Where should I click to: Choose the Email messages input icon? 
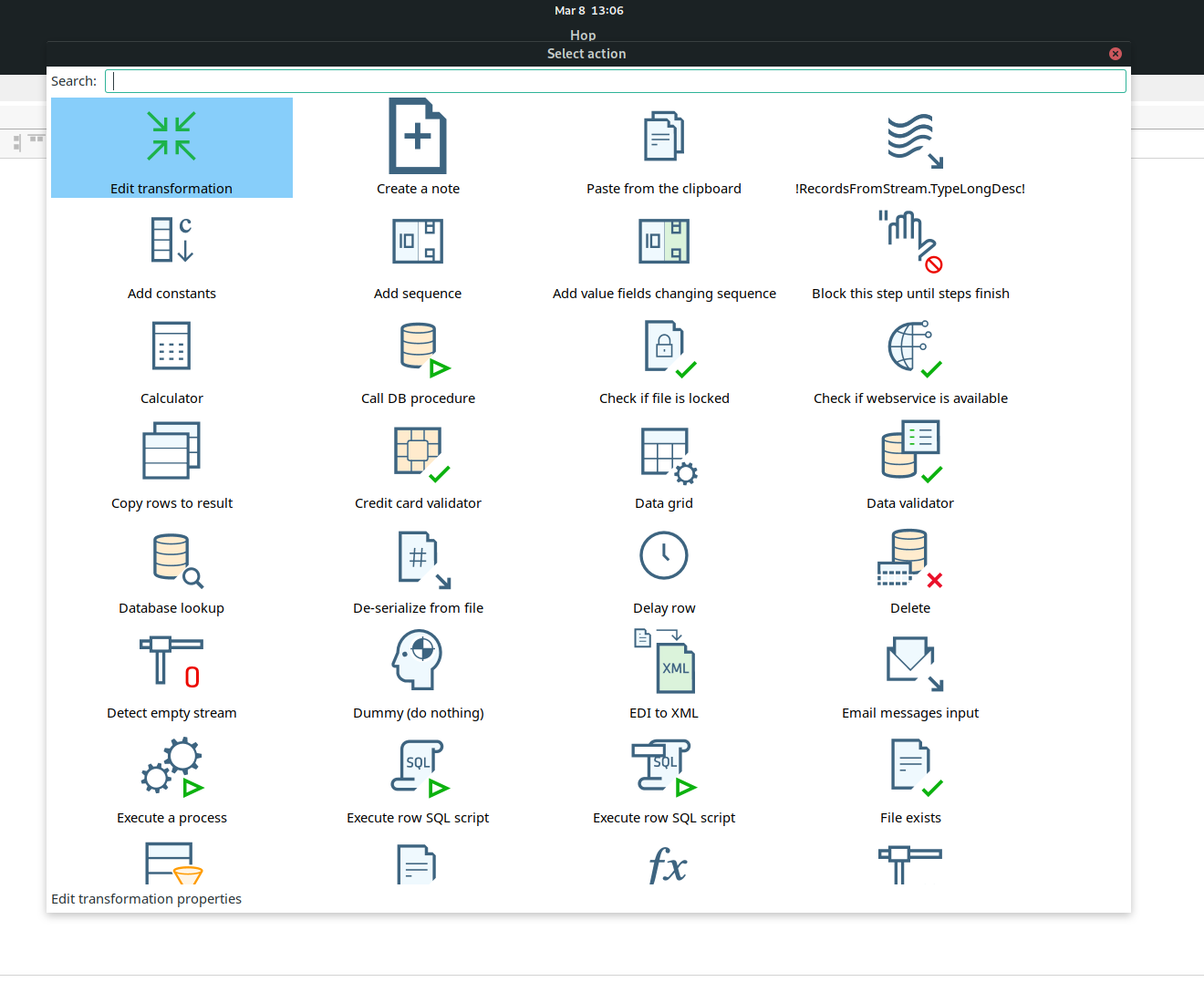pos(913,663)
